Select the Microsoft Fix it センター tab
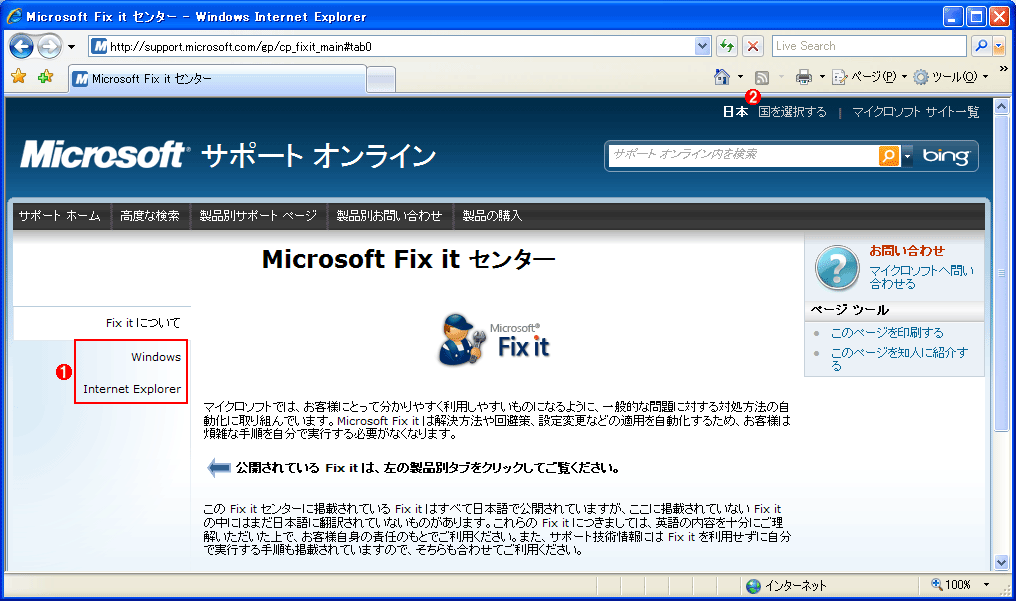 click(218, 79)
